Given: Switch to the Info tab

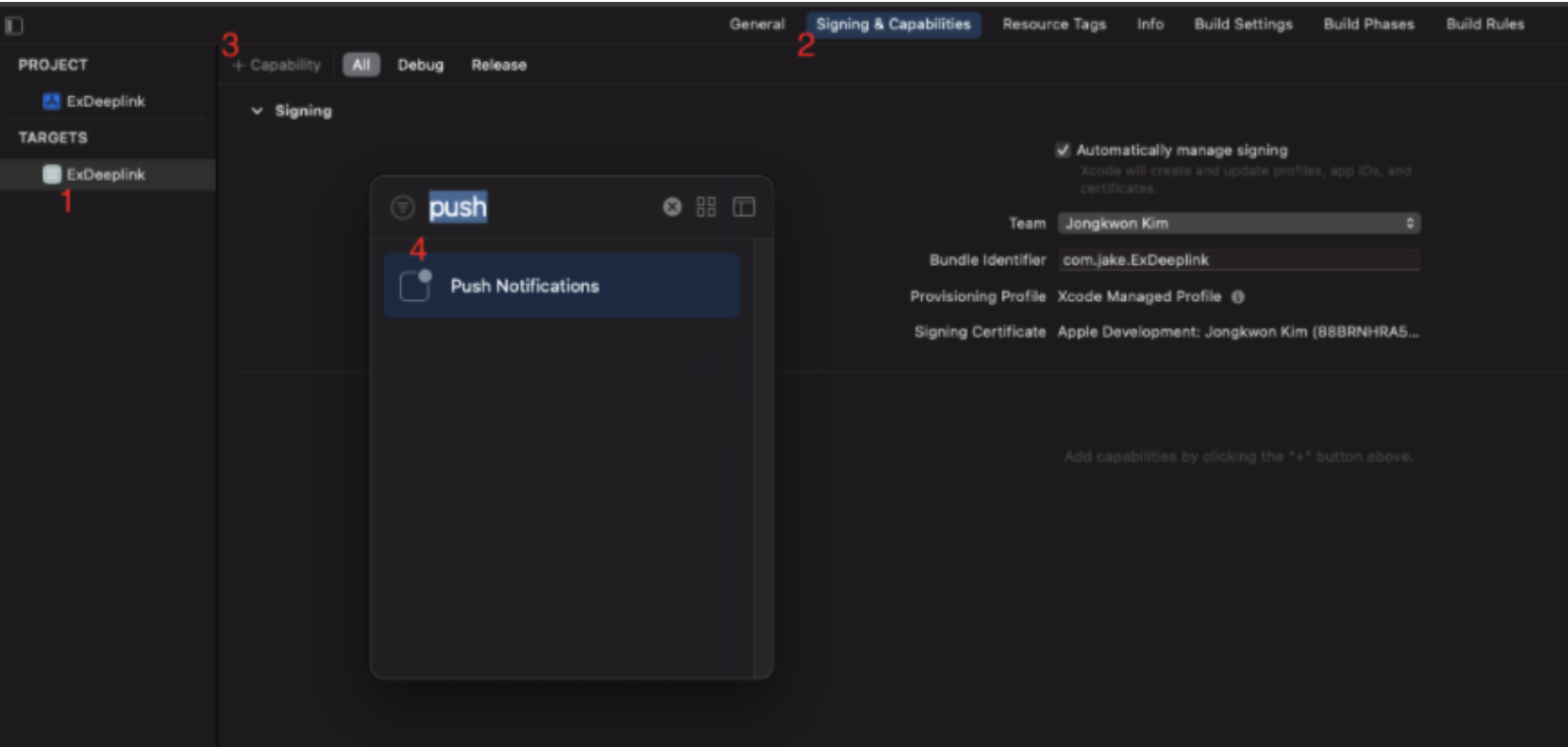Looking at the screenshot, I should pyautogui.click(x=1150, y=25).
